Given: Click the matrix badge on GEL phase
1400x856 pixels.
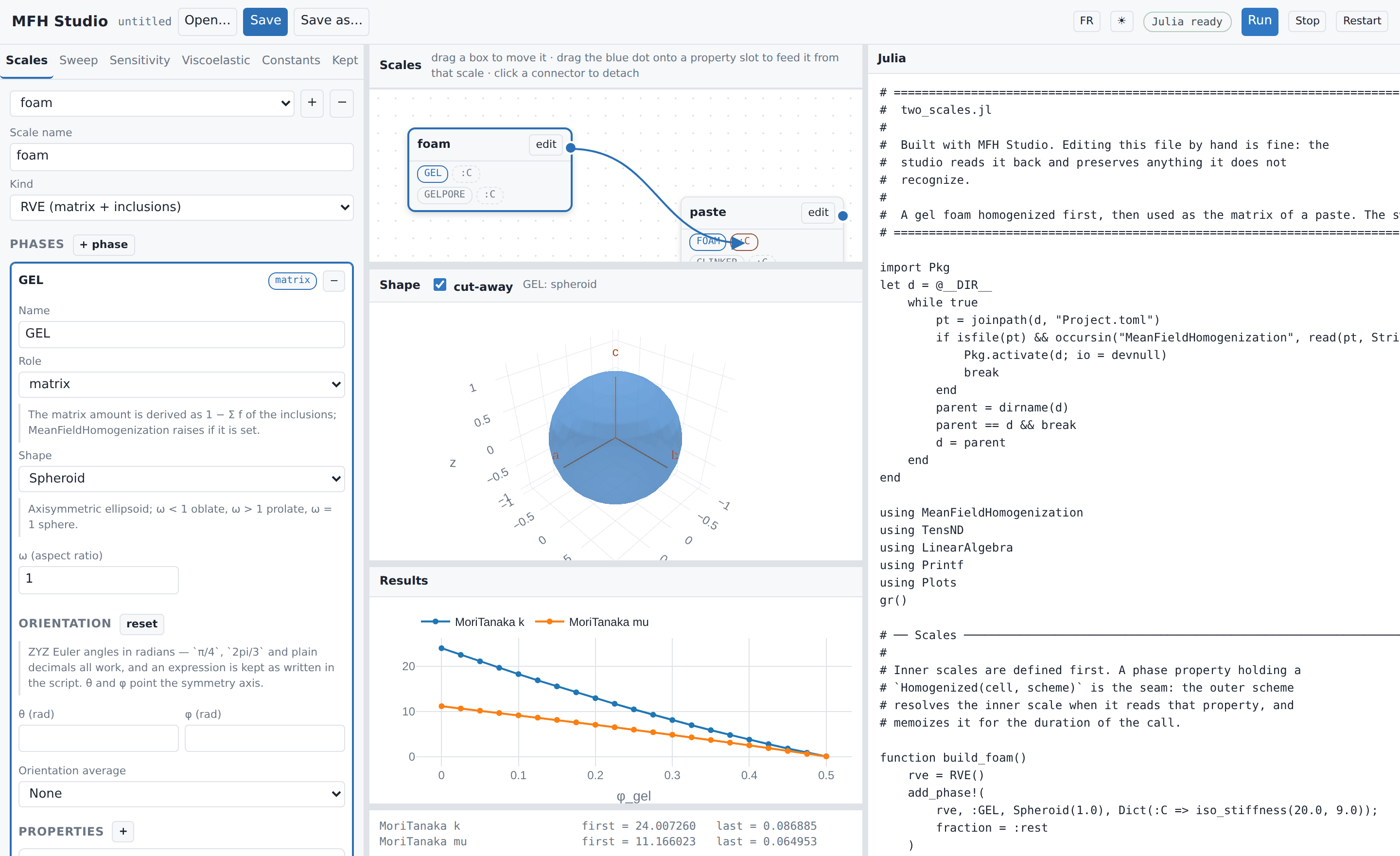Looking at the screenshot, I should click(292, 280).
